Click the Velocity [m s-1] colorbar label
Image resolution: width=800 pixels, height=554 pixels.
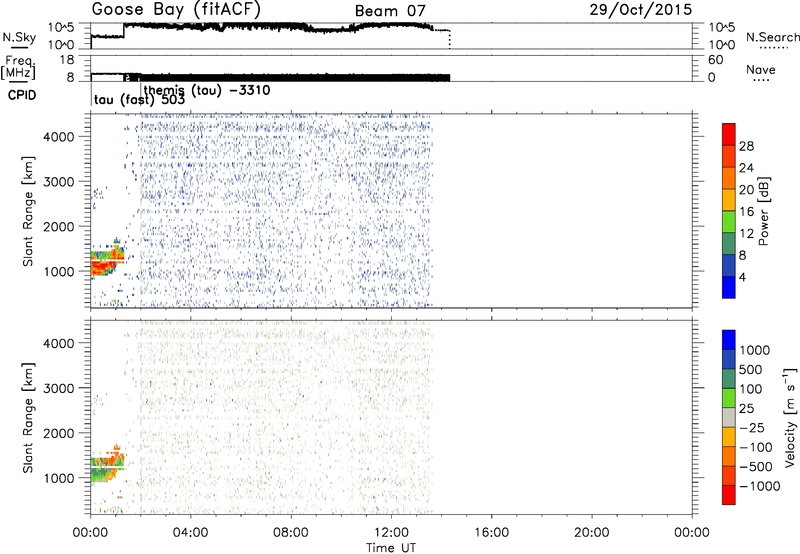pyautogui.click(x=790, y=417)
